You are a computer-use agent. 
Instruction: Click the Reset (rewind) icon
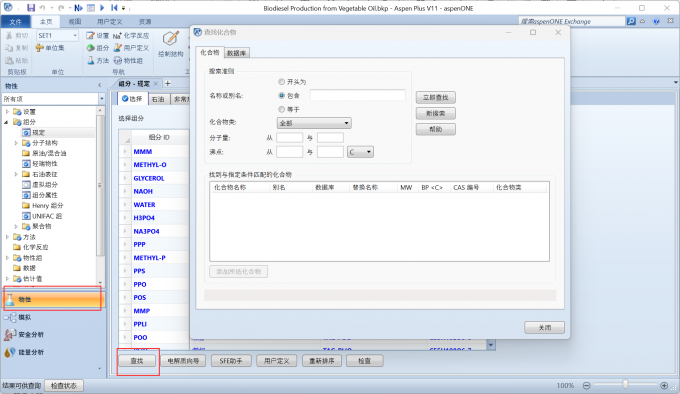coord(114,8)
